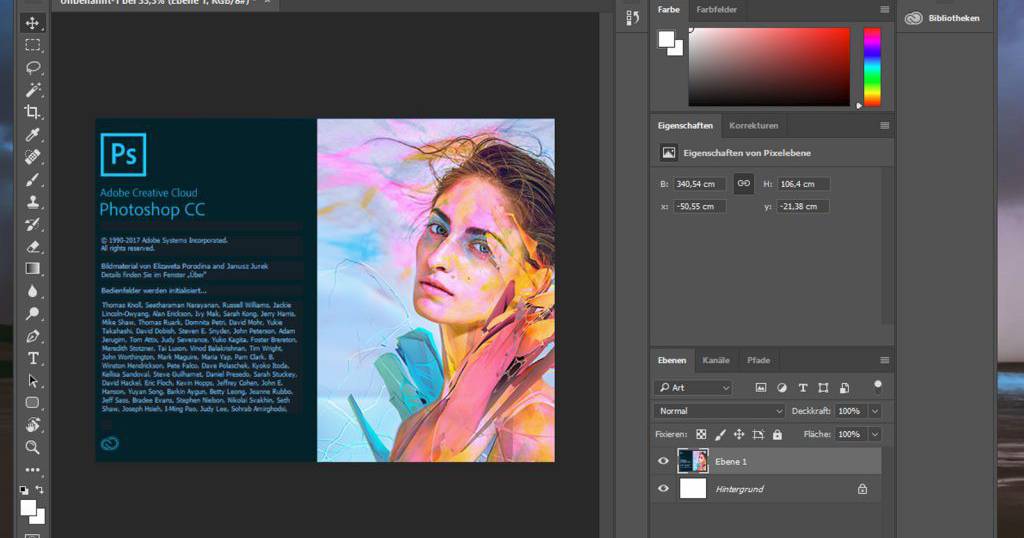The image size is (1024, 538).
Task: Select the Rounded Rectangle shape tool
Action: click(x=32, y=403)
